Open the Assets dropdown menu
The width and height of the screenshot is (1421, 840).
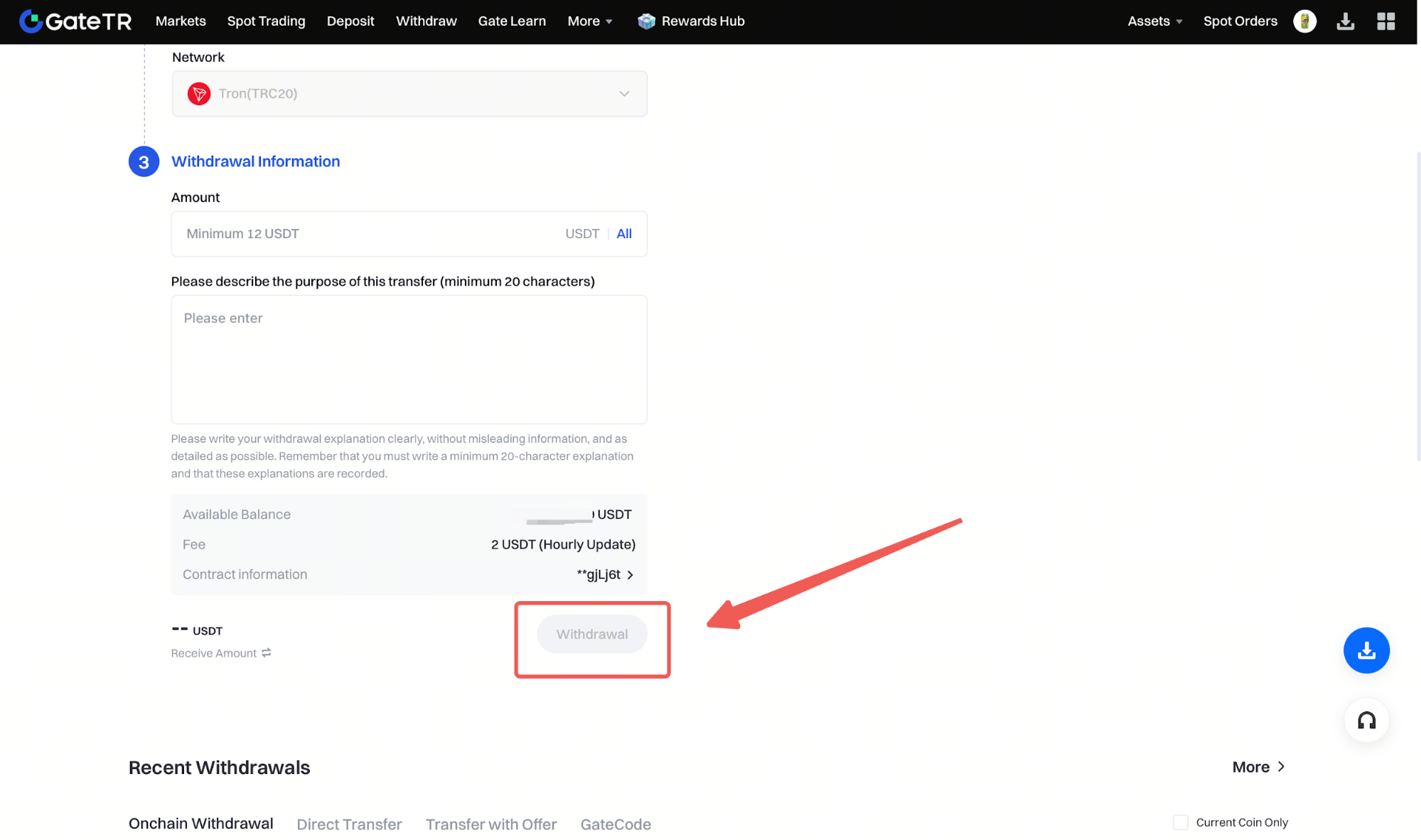1154,21
